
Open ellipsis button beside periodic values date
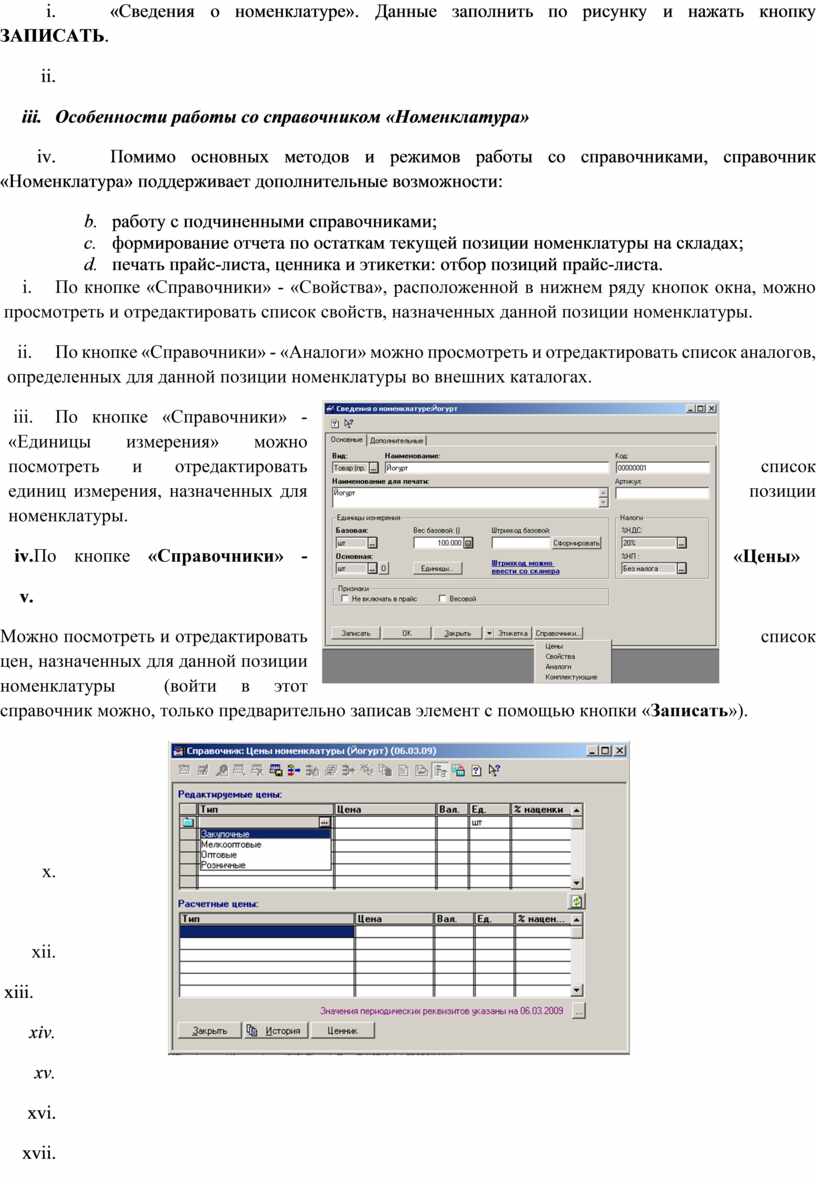click(x=578, y=1010)
